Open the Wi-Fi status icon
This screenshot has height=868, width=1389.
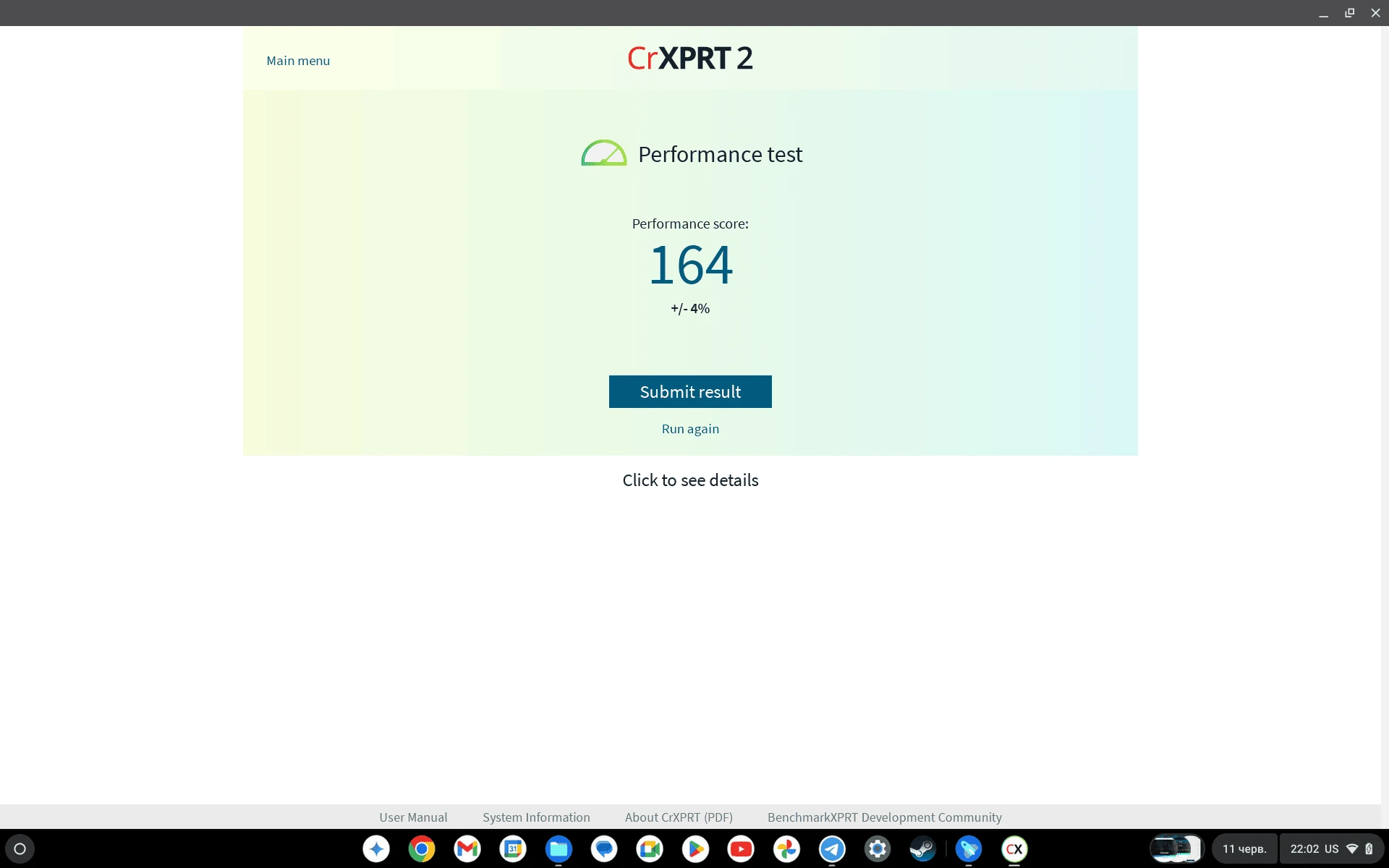pyautogui.click(x=1351, y=848)
